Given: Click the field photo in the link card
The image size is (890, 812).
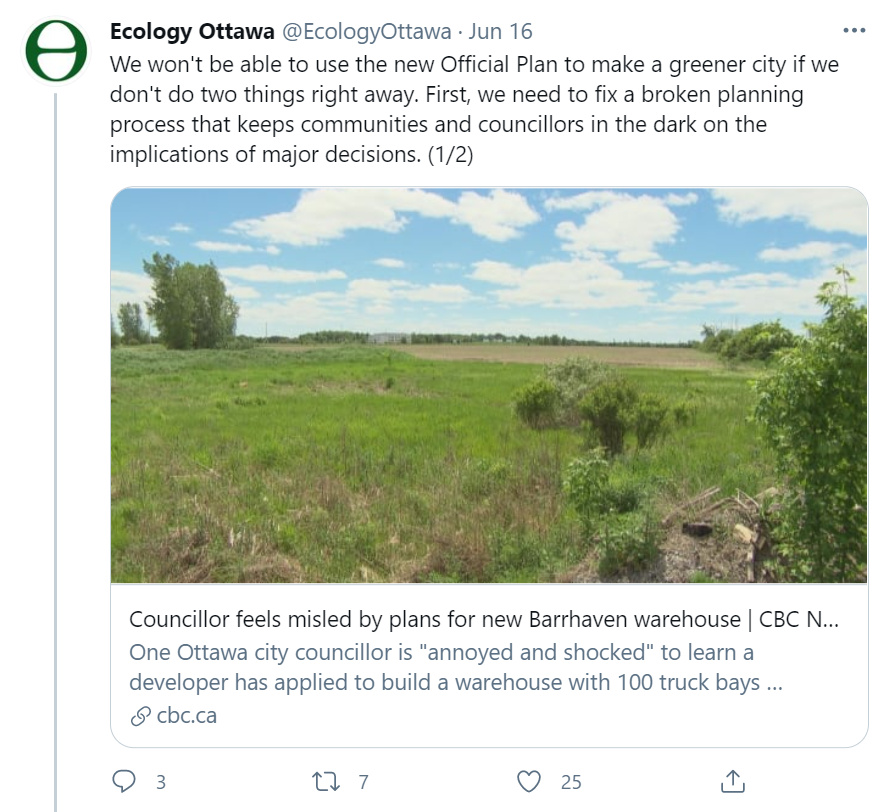Looking at the screenshot, I should click(489, 385).
